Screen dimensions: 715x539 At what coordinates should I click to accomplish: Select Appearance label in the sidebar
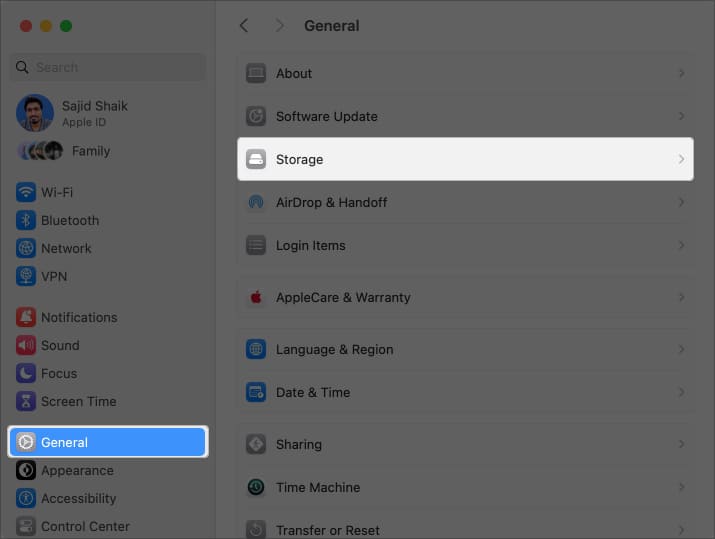(x=78, y=470)
